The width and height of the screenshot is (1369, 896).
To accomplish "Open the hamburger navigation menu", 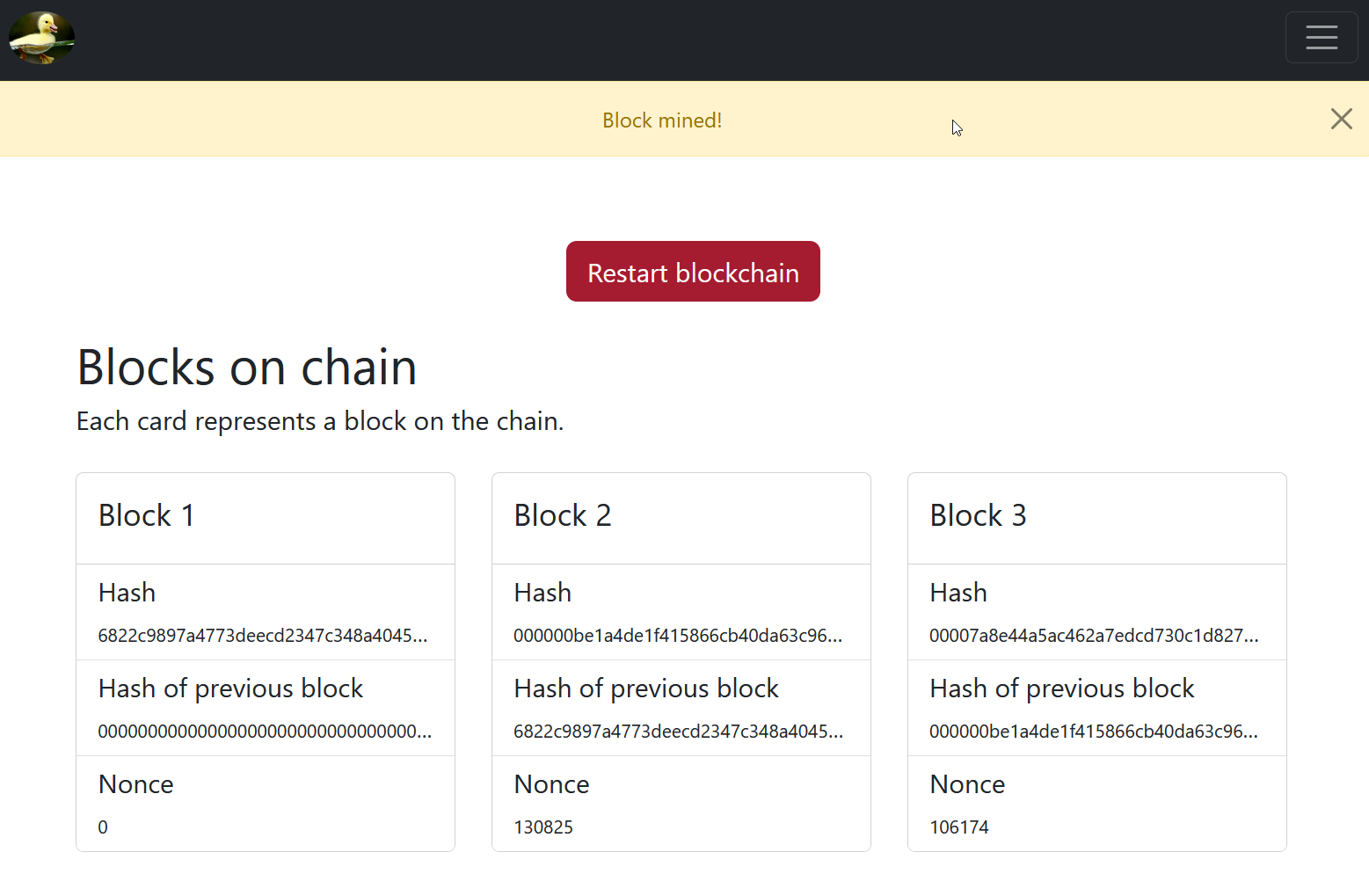I will (x=1322, y=37).
